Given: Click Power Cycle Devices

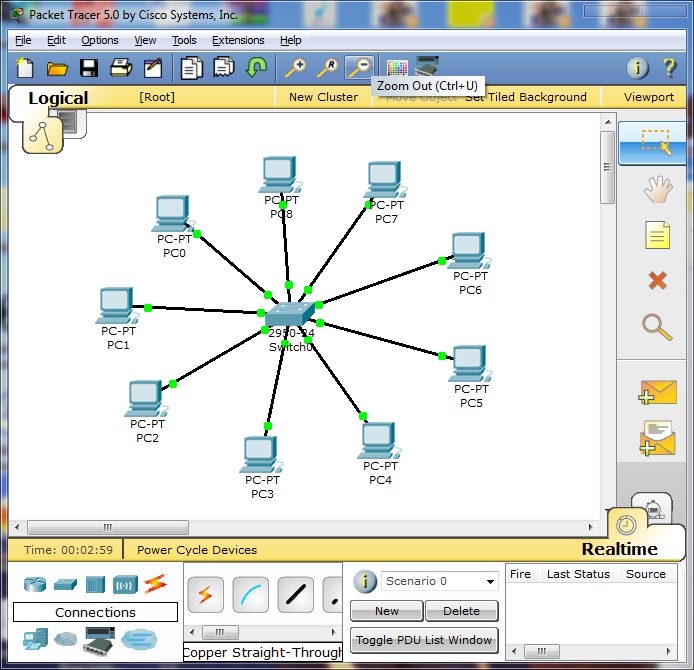Looking at the screenshot, I should click(x=197, y=550).
